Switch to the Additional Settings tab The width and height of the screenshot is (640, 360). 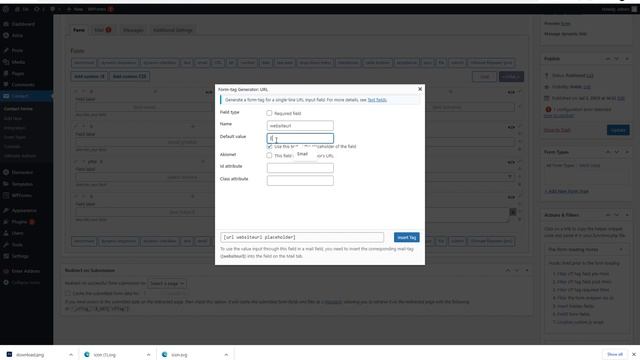click(173, 30)
